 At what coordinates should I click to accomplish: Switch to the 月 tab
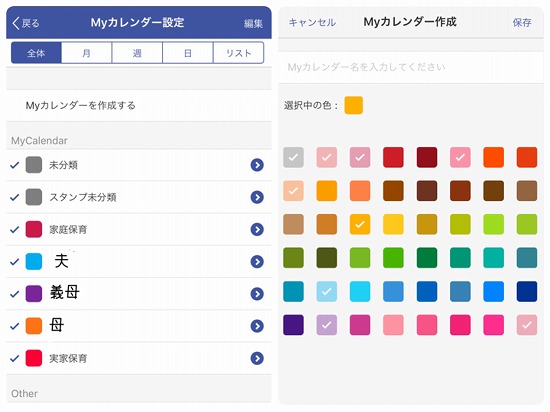point(87,53)
